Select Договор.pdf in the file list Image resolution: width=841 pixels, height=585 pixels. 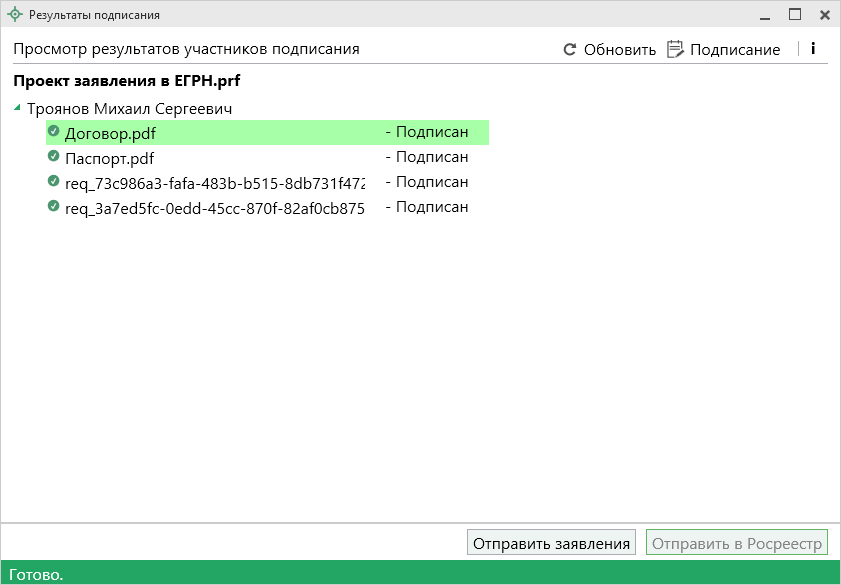click(x=110, y=133)
